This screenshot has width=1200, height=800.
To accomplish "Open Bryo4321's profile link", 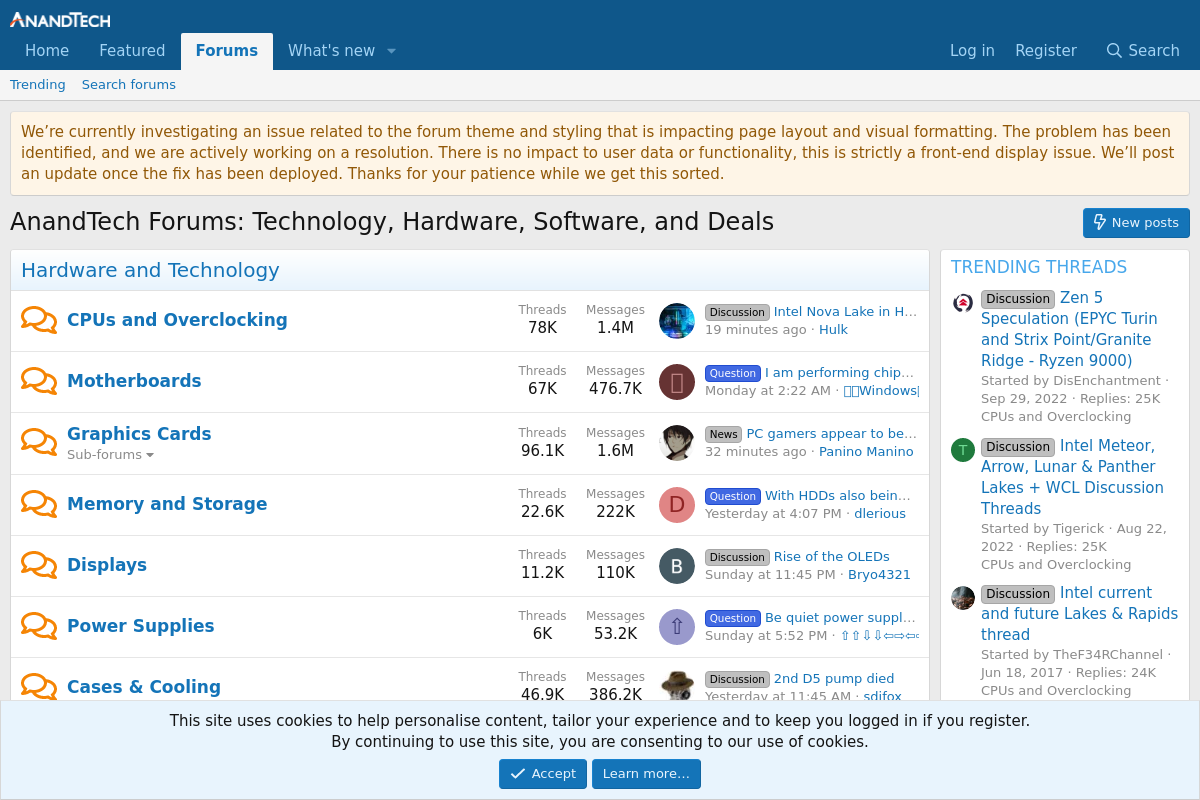I will point(879,575).
